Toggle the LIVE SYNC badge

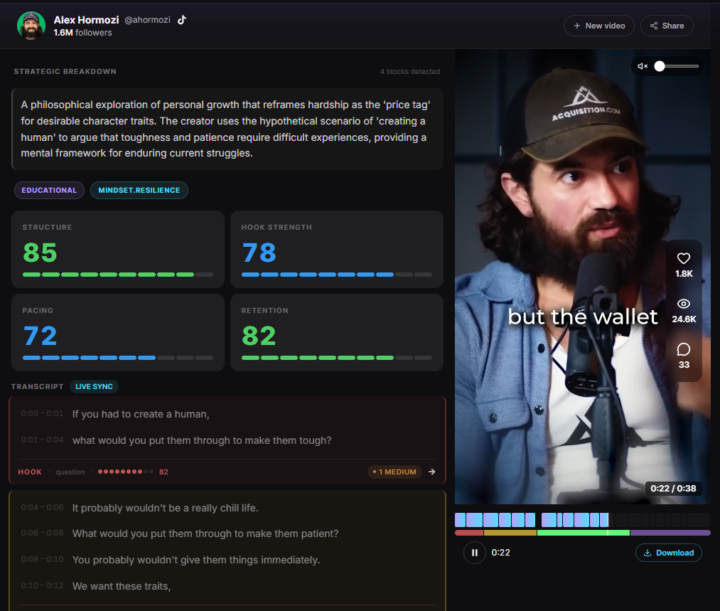94,387
